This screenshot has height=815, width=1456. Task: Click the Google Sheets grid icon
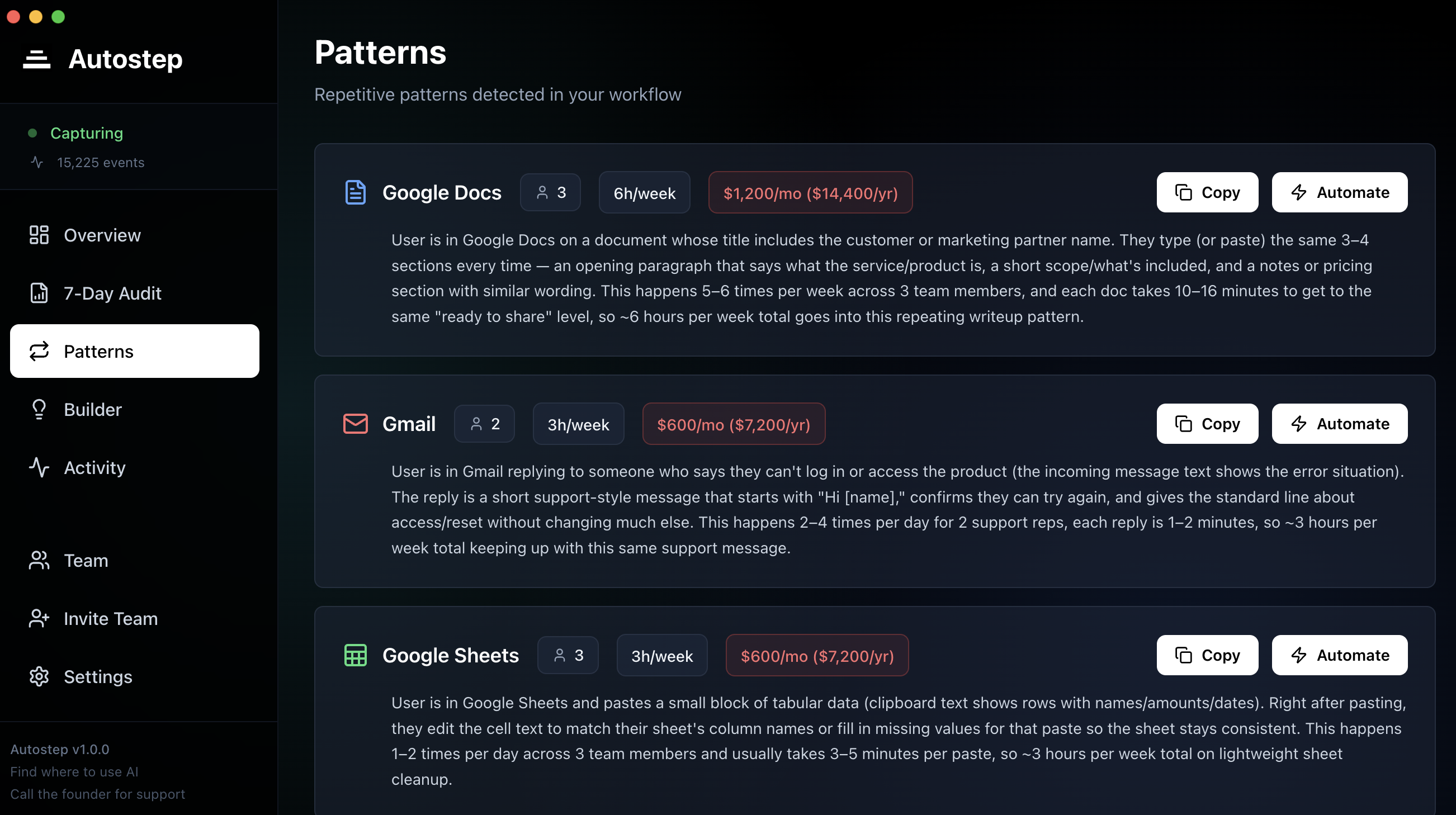coord(355,655)
